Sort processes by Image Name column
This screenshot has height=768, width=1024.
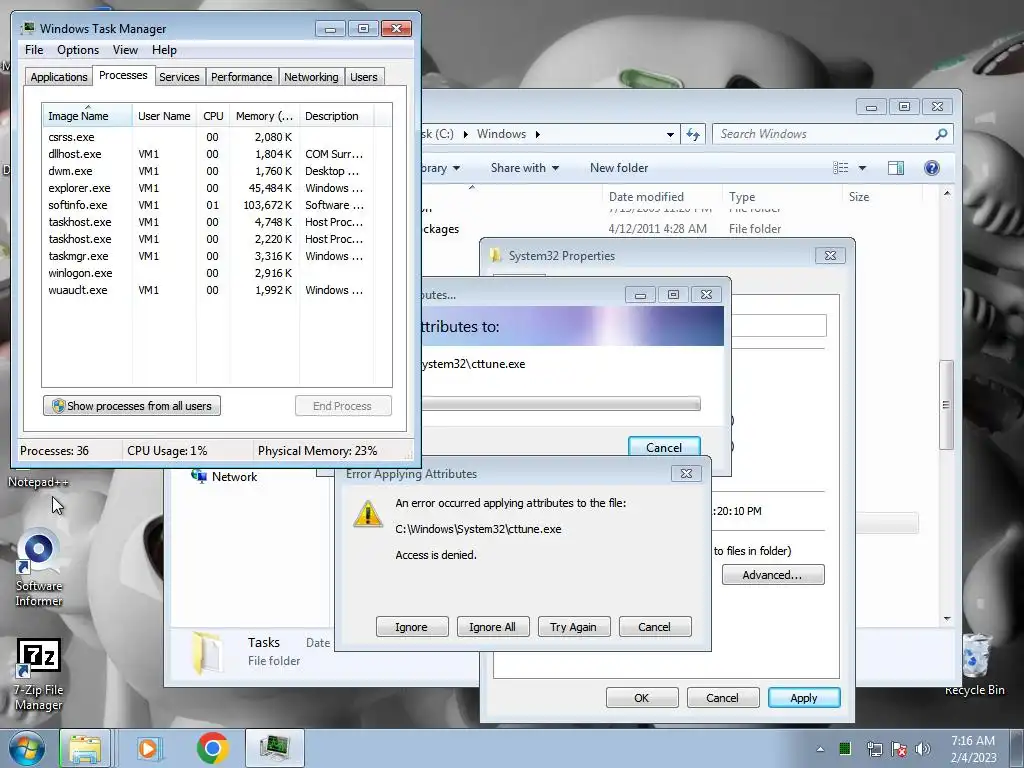pyautogui.click(x=87, y=116)
